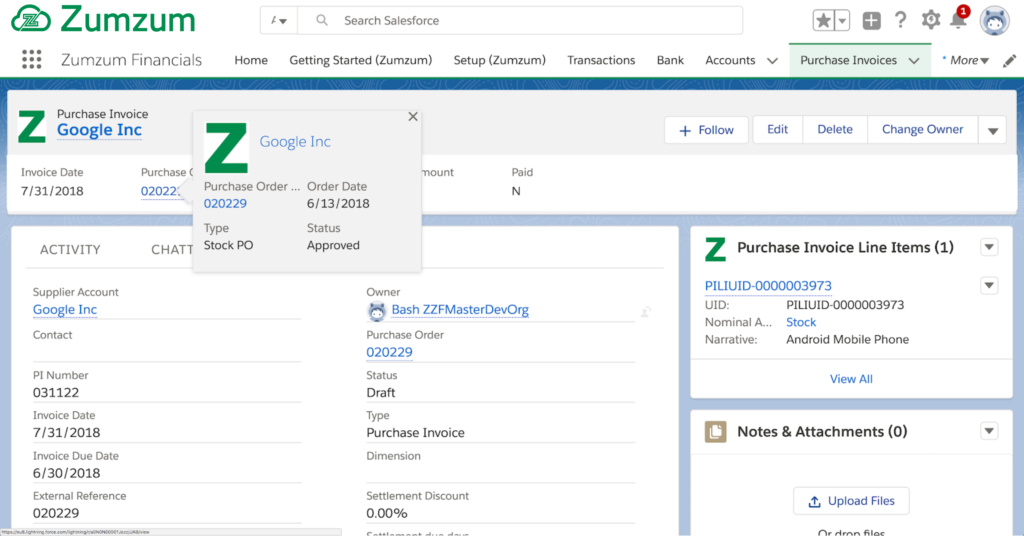Open Supplier Account Google Inc link
Viewport: 1024px width, 538px height.
pyautogui.click(x=65, y=309)
